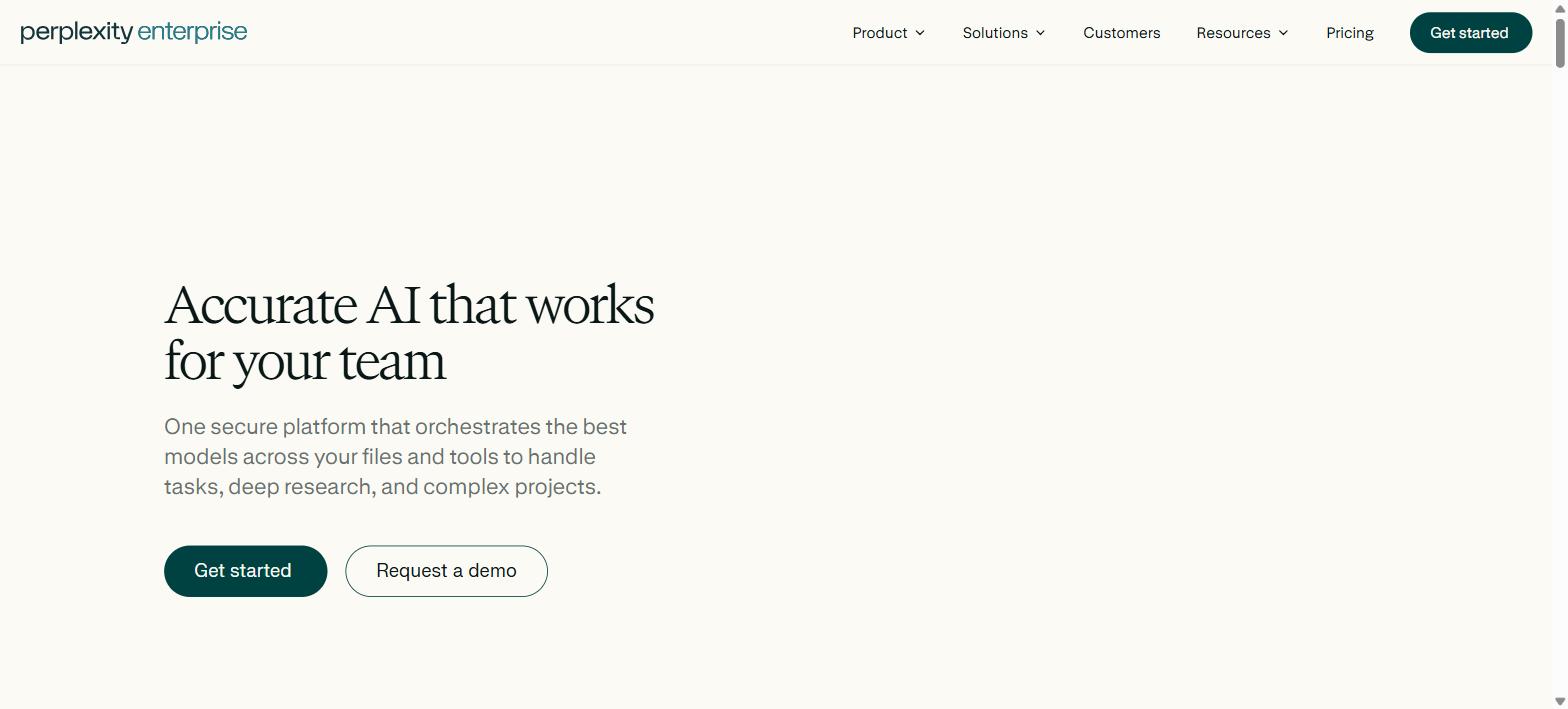The height and width of the screenshot is (709, 1568).
Task: Click the perplexity wordmark in the logo
Action: tap(77, 32)
